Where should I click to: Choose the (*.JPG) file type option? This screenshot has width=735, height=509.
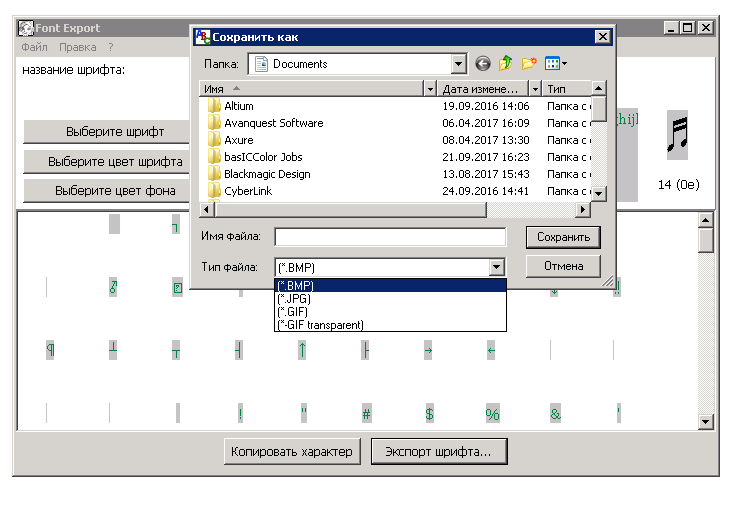[390, 299]
